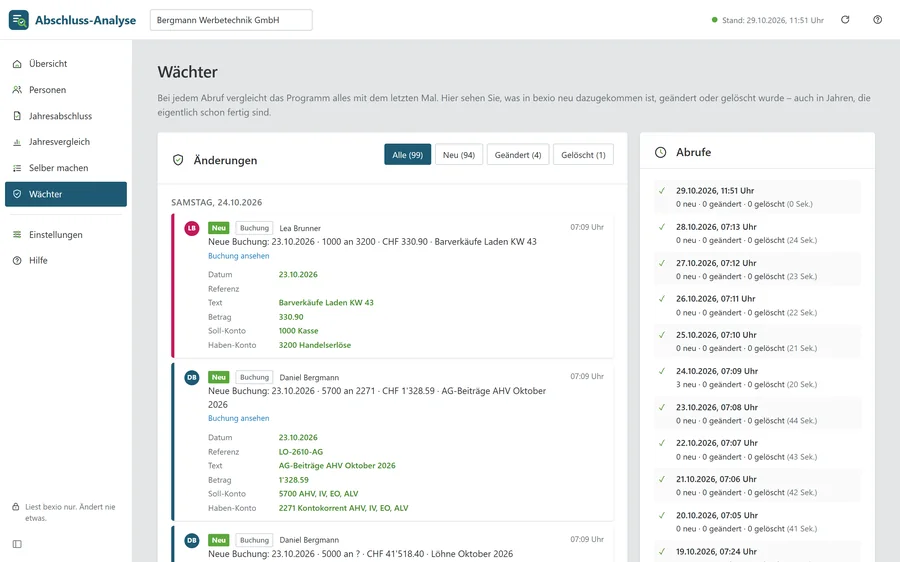Image resolution: width=900 pixels, height=562 pixels.
Task: Select the Abruf from 27.10.2026, 07:12 Uhr
Action: click(x=757, y=269)
